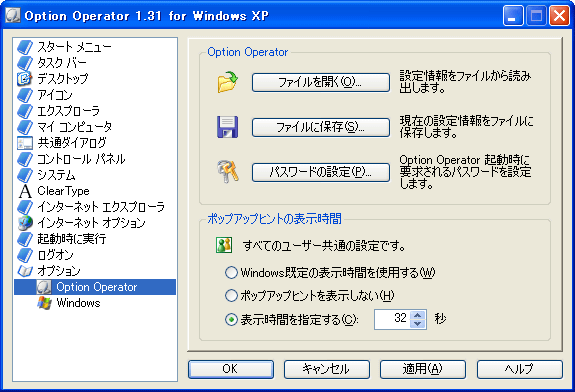Click the dialog icon beside 共通ダイアログ
575x392 pixels.
coord(25,143)
